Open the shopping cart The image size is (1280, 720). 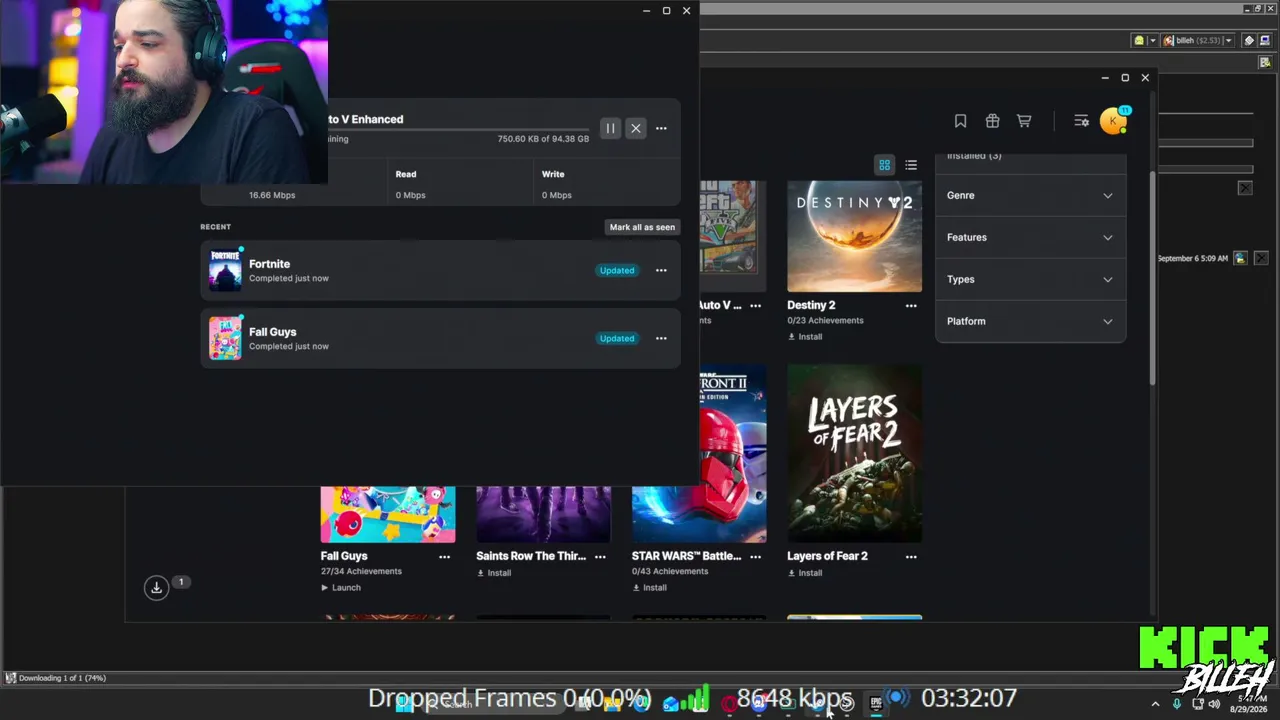[x=1024, y=121]
